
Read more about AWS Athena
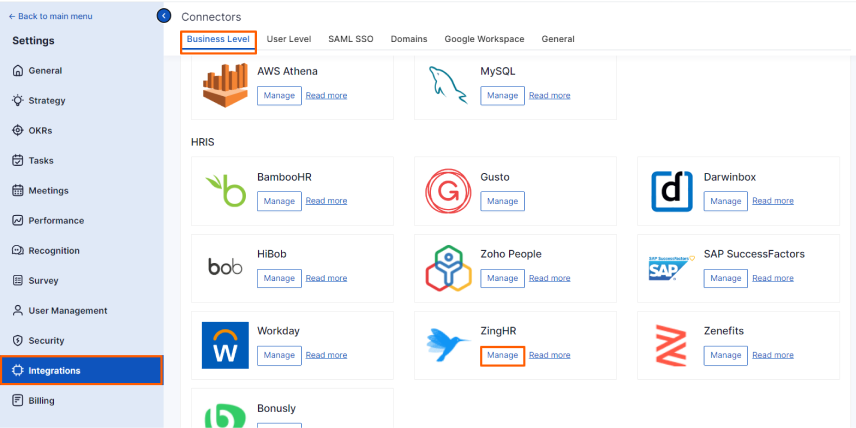[x=326, y=96]
